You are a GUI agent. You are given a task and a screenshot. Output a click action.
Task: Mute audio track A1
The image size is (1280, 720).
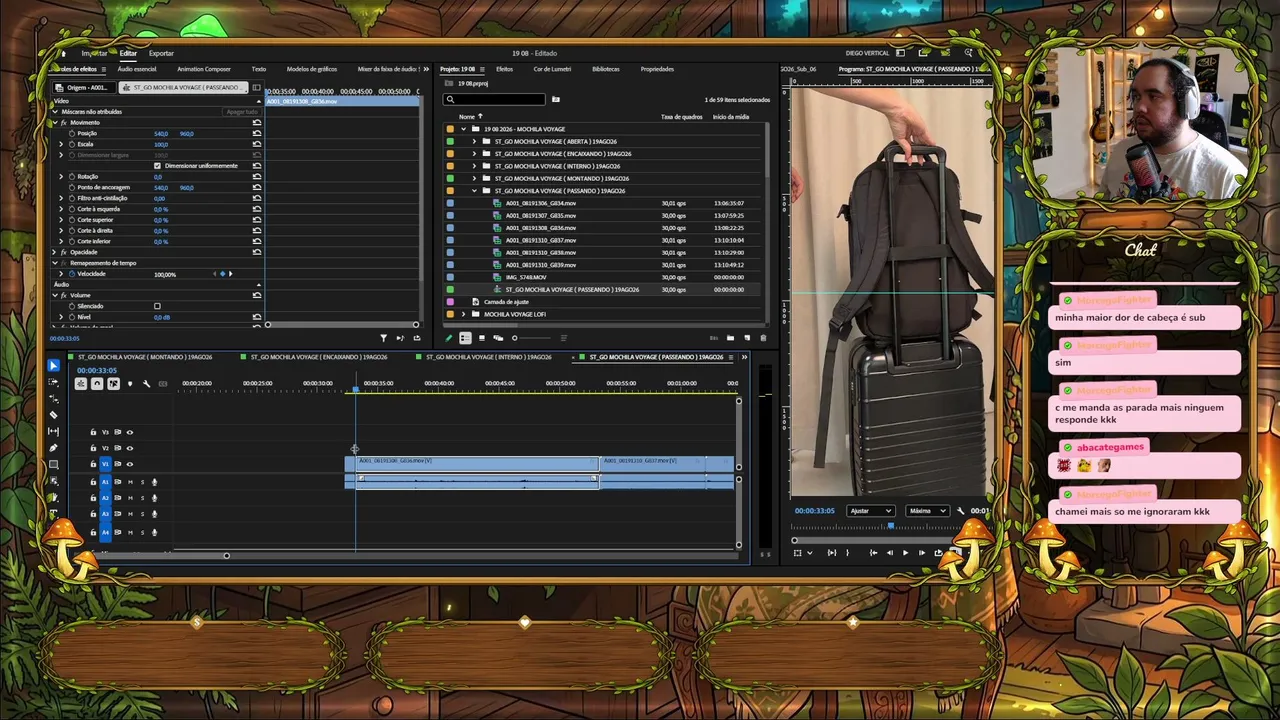tap(130, 482)
